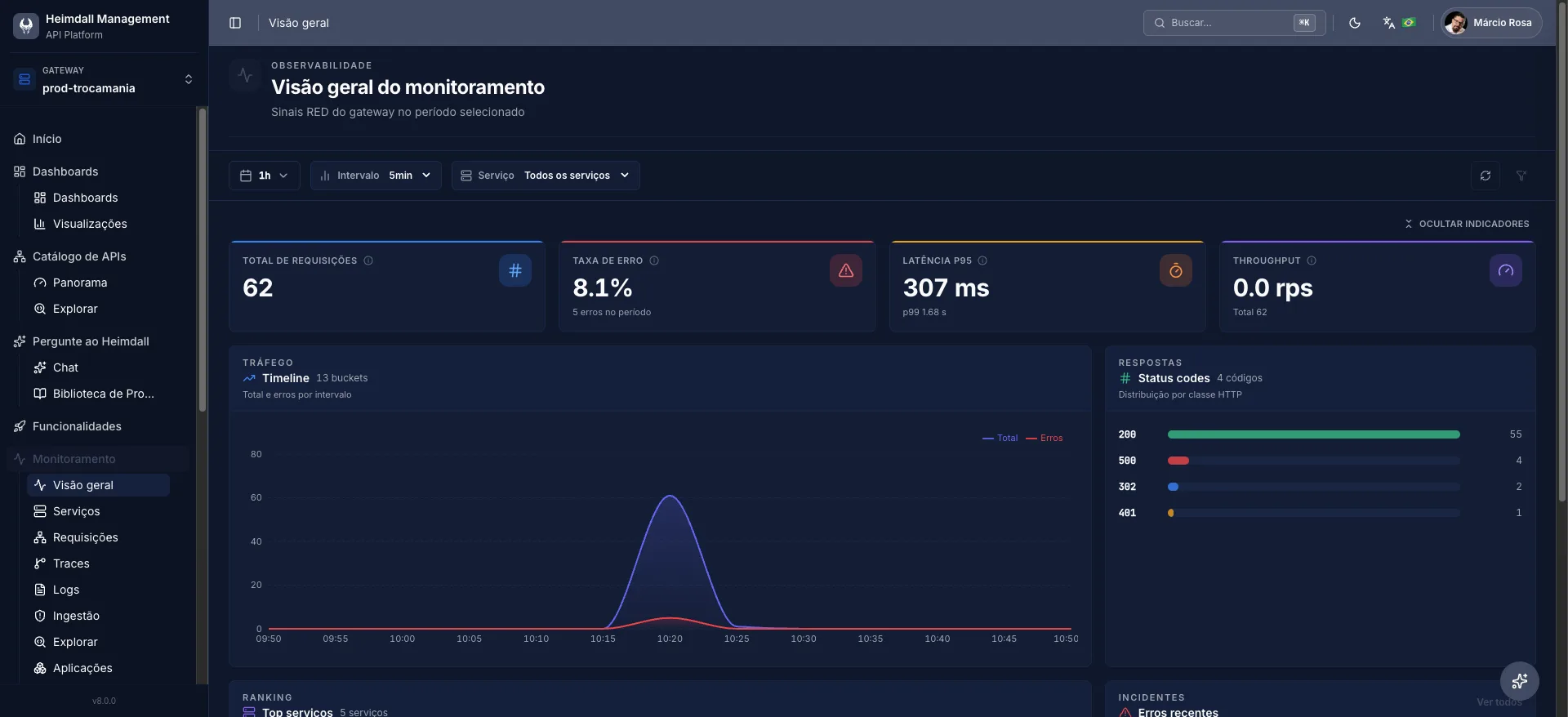This screenshot has width=1568, height=717.
Task: Click the 500 status code red bar
Action: pos(1178,461)
